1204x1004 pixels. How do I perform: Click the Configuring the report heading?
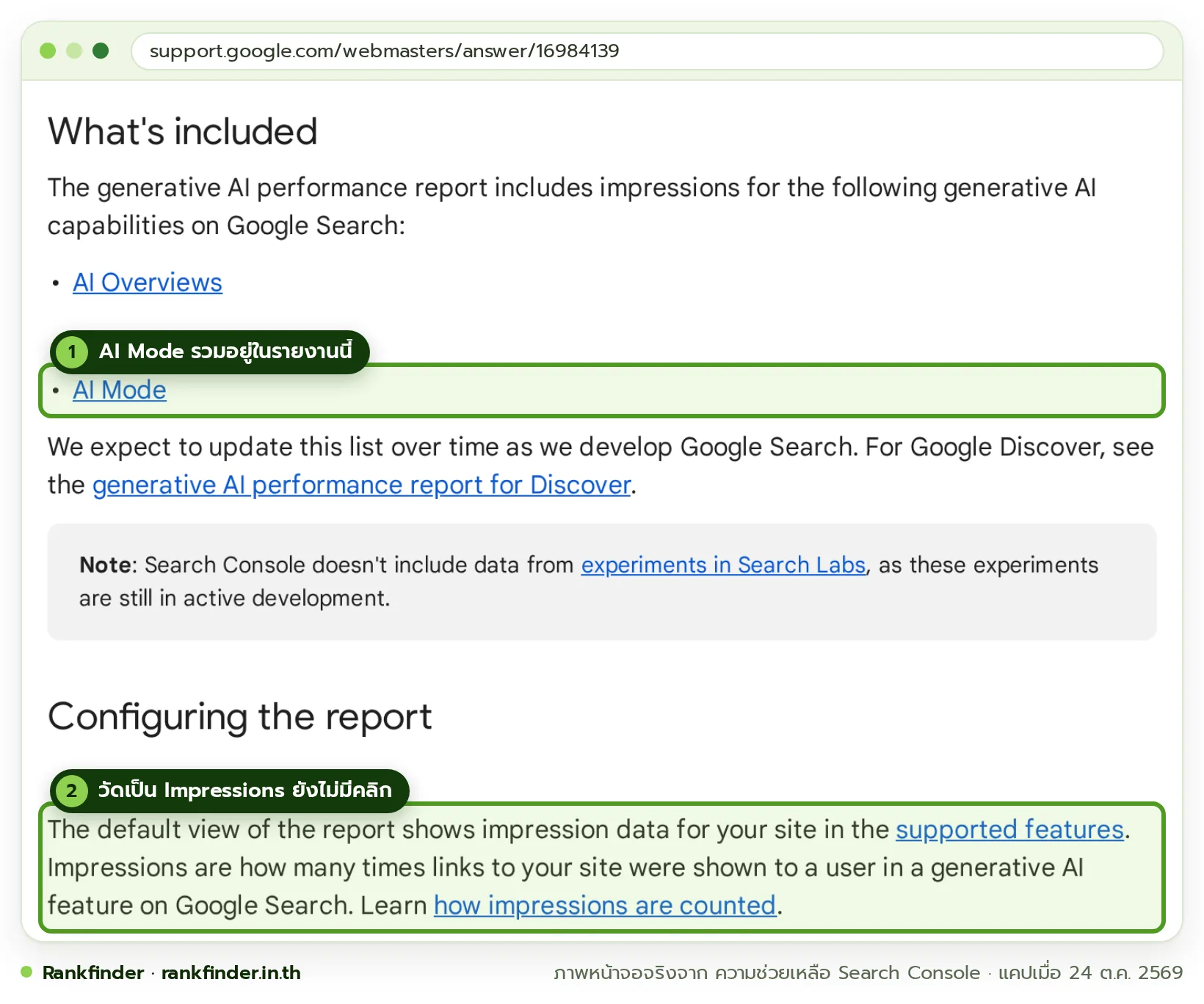[240, 717]
